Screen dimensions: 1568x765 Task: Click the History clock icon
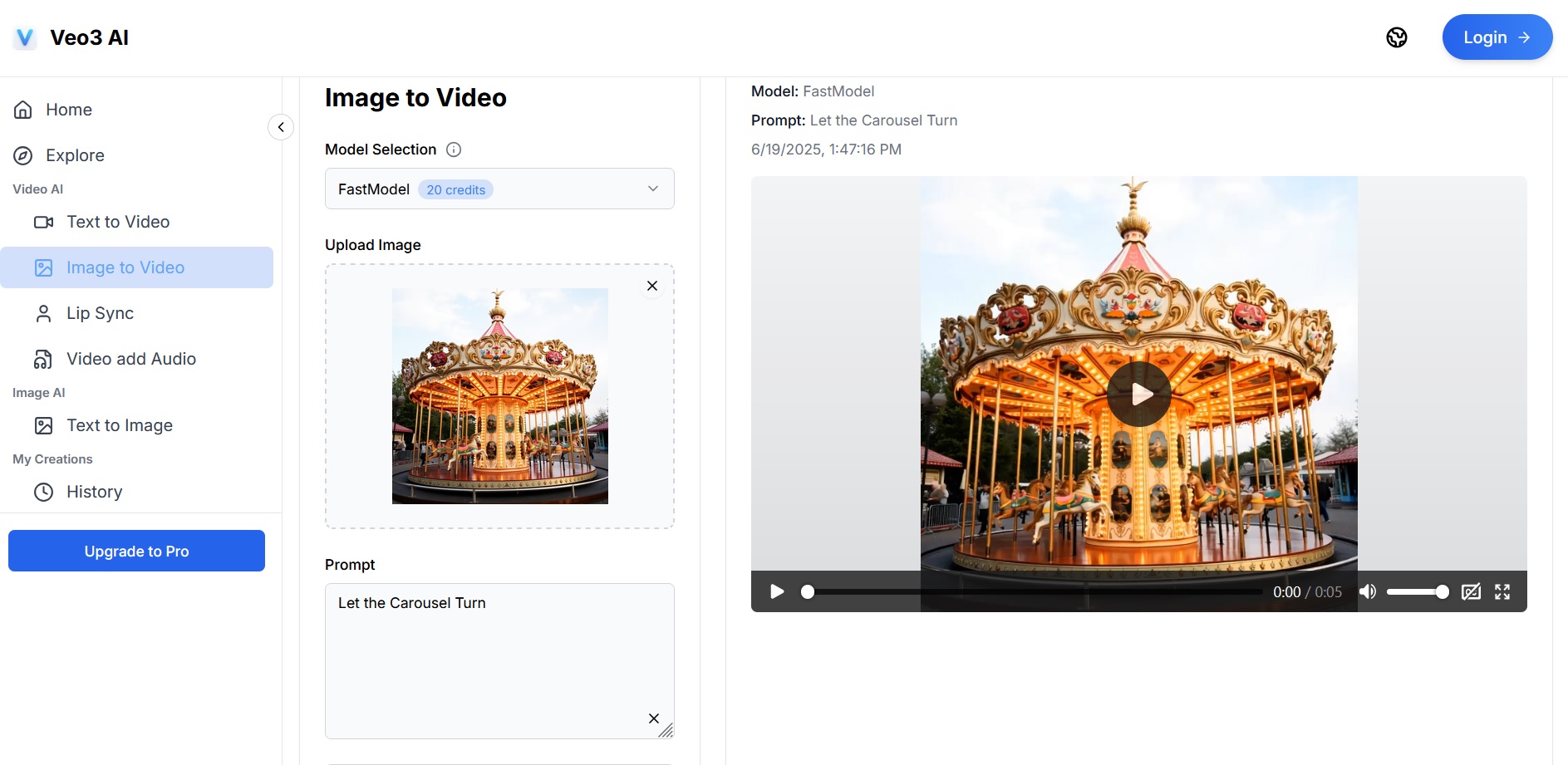pyautogui.click(x=43, y=492)
